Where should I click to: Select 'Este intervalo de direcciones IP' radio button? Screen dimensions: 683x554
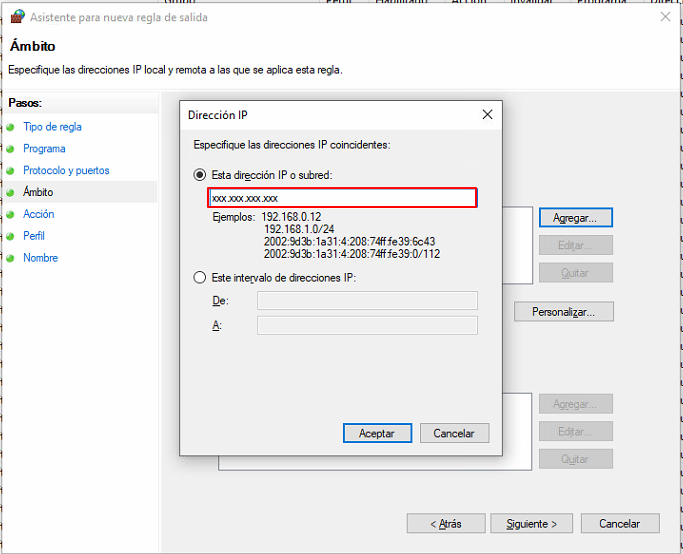[x=199, y=277]
